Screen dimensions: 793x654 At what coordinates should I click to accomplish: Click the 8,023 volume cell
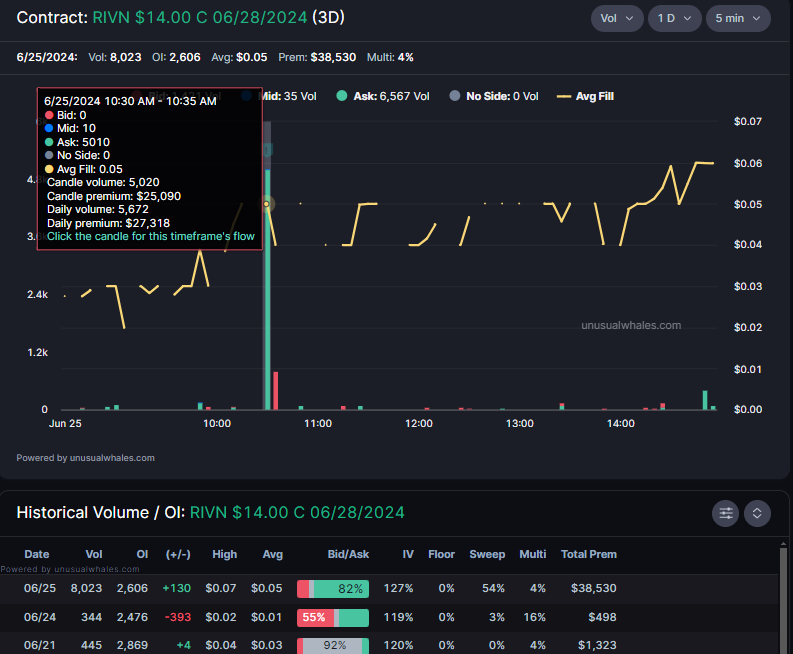pos(86,588)
